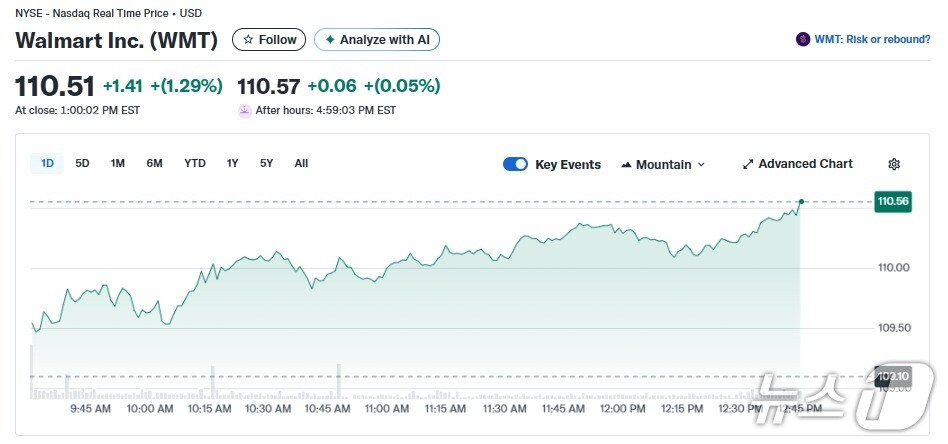Select the 1M time range
The image size is (948, 444).
[x=117, y=163]
